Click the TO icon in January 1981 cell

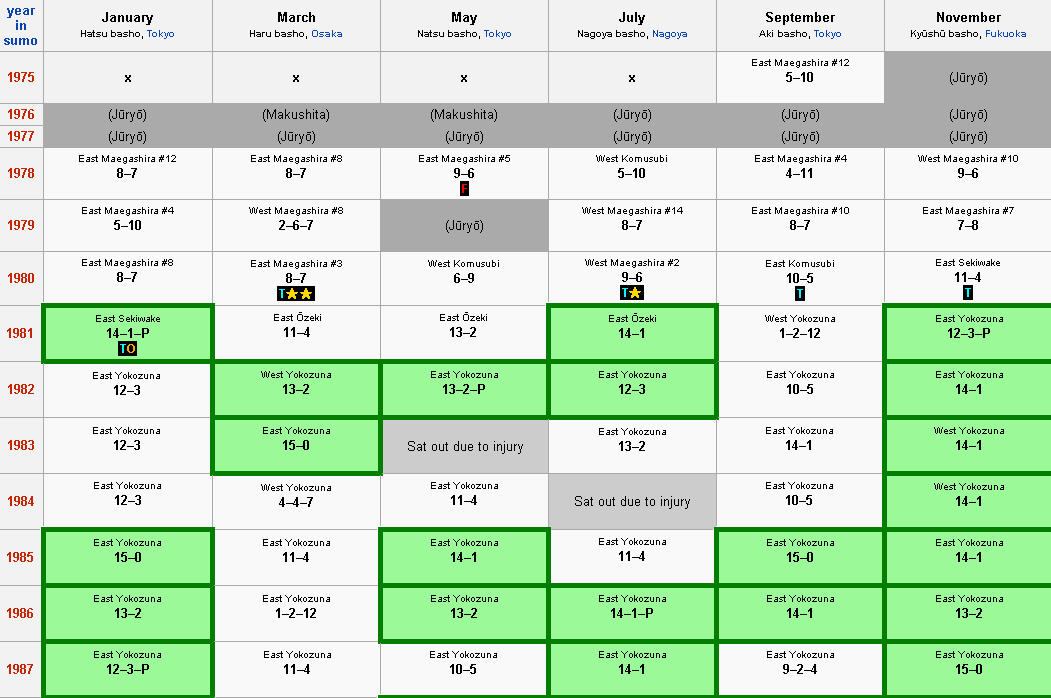[127, 349]
